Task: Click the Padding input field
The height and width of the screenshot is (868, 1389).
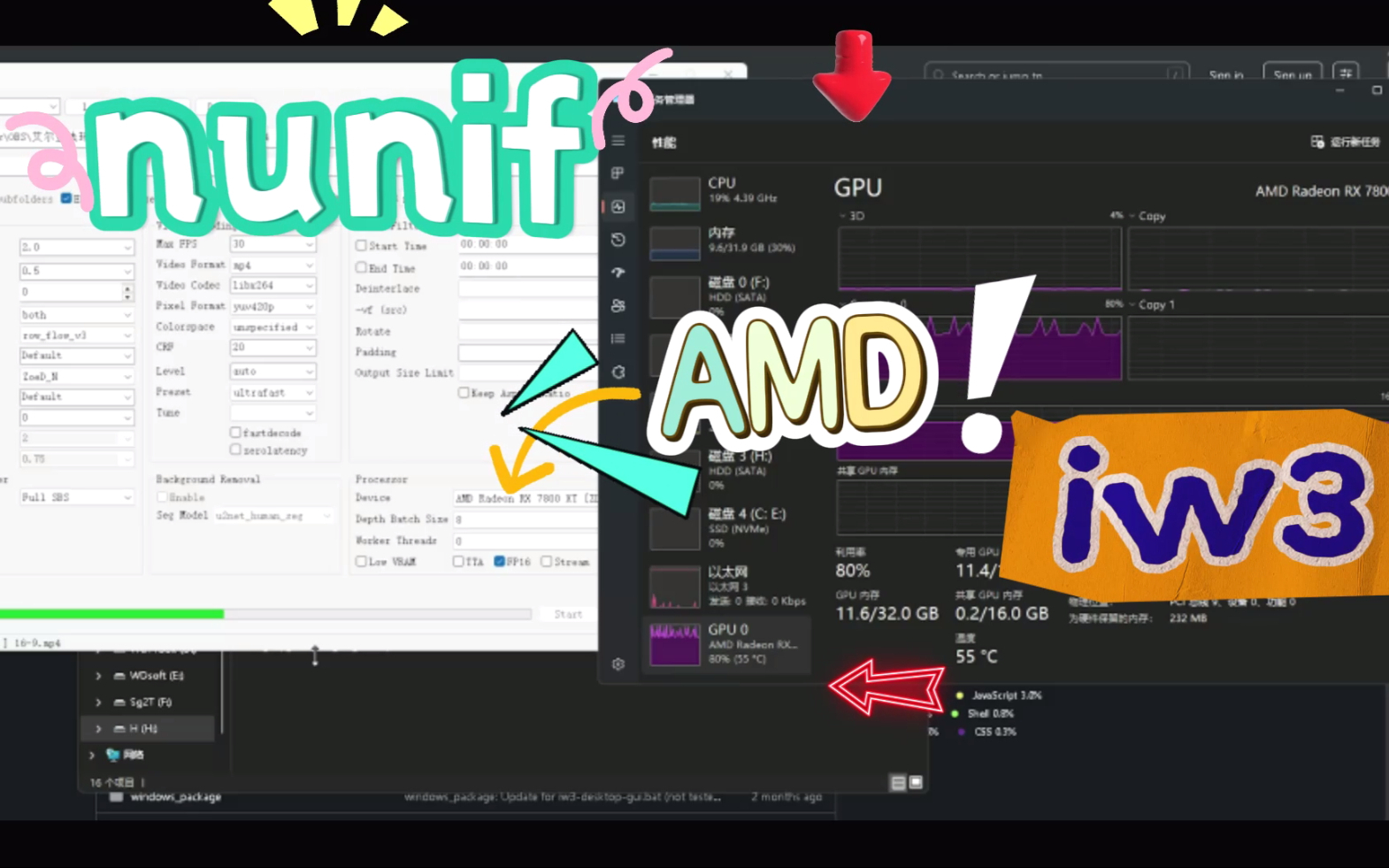Action: point(527,352)
